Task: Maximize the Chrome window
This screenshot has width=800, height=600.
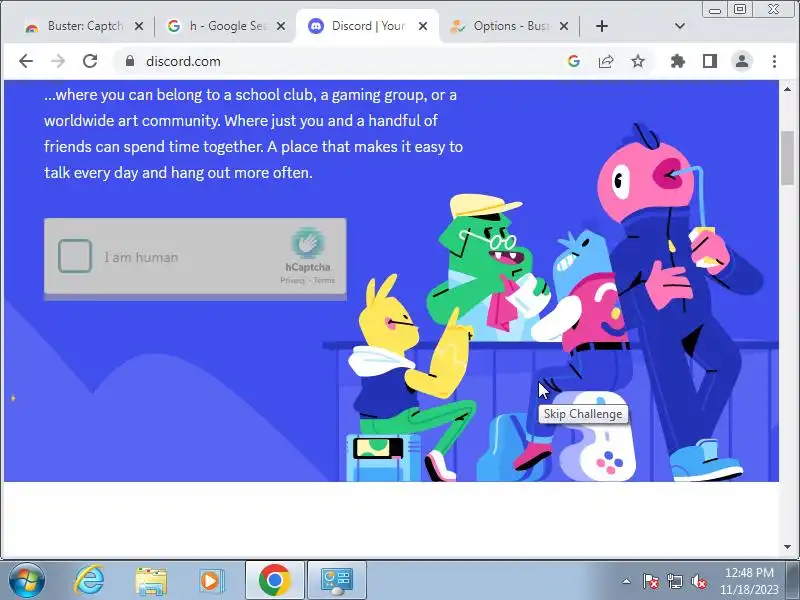Action: (x=740, y=10)
